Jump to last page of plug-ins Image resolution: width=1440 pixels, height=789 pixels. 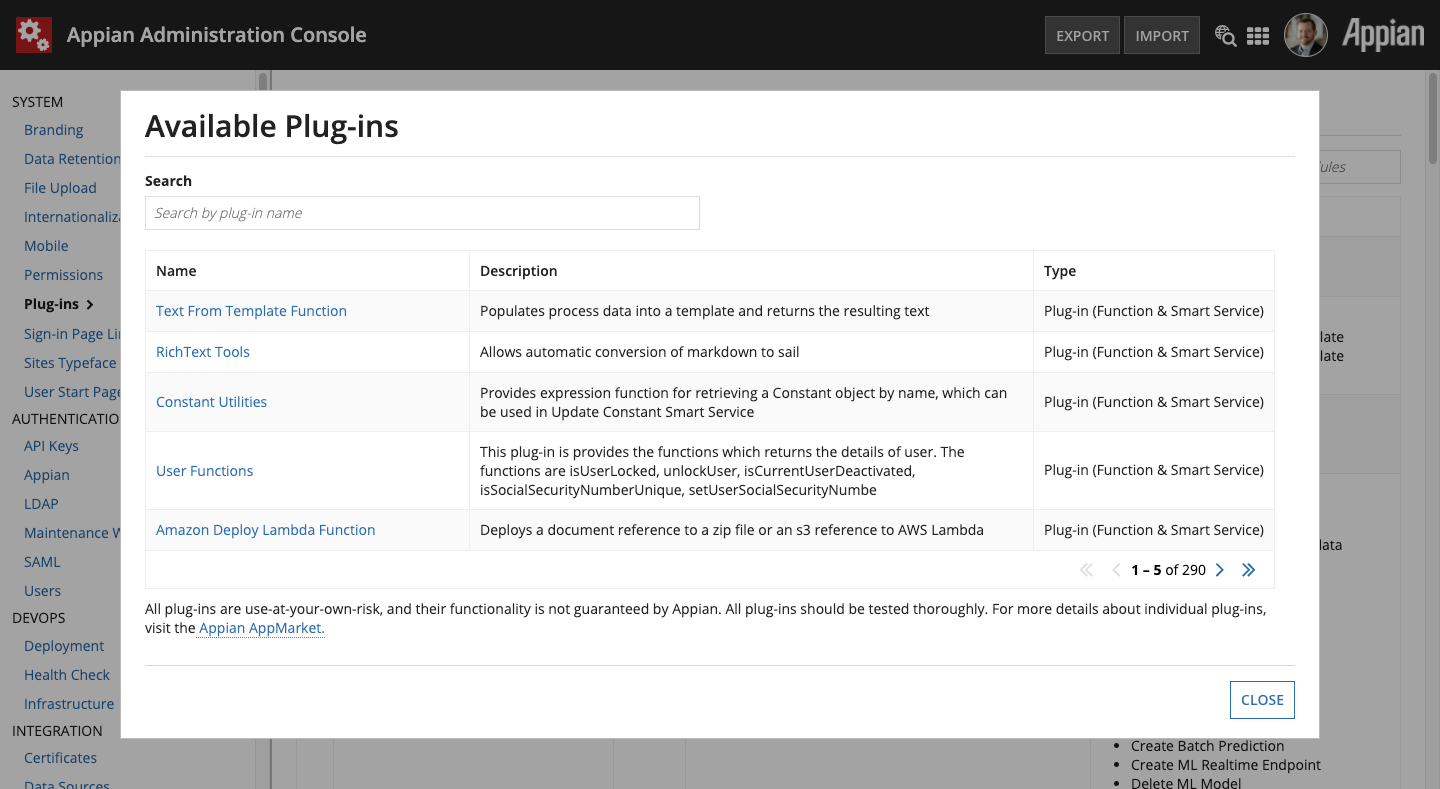point(1248,570)
